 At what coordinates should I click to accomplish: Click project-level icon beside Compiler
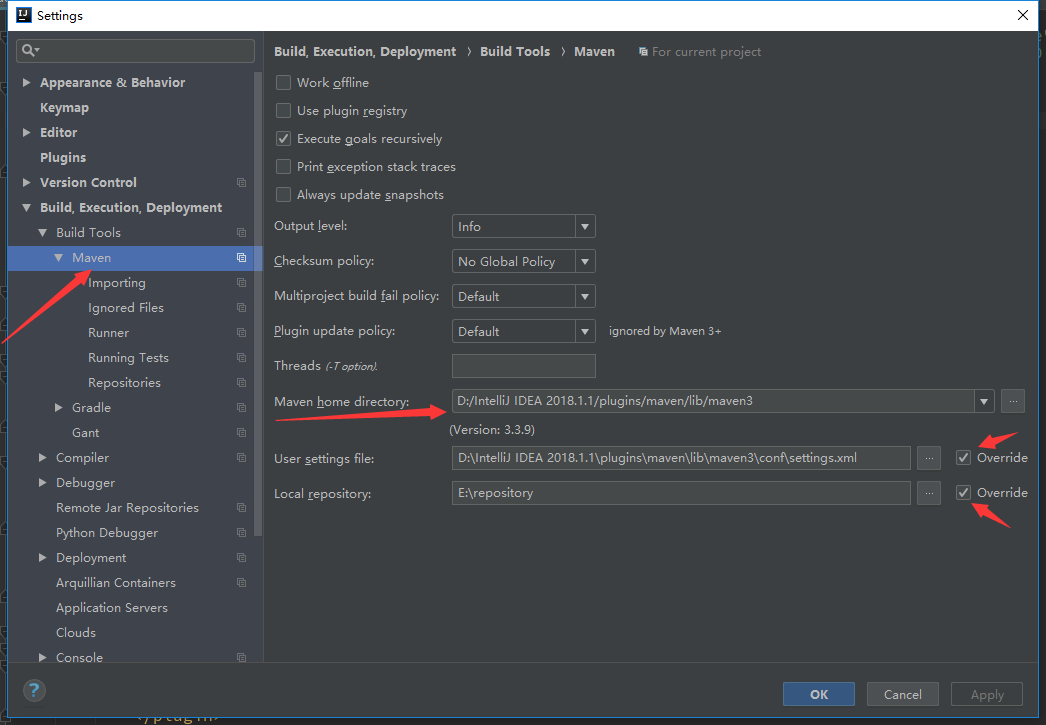(x=241, y=458)
